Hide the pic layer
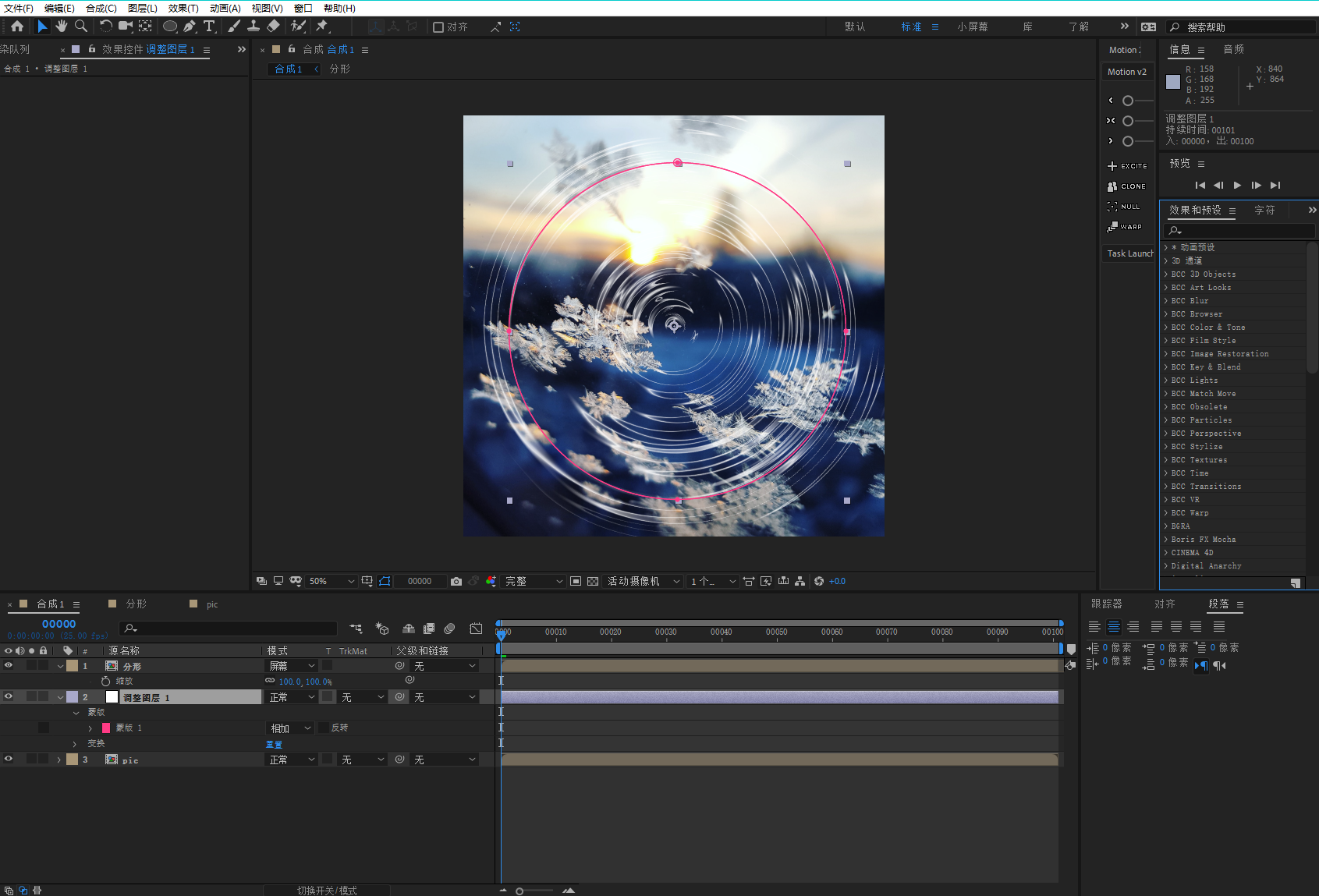 click(x=9, y=759)
